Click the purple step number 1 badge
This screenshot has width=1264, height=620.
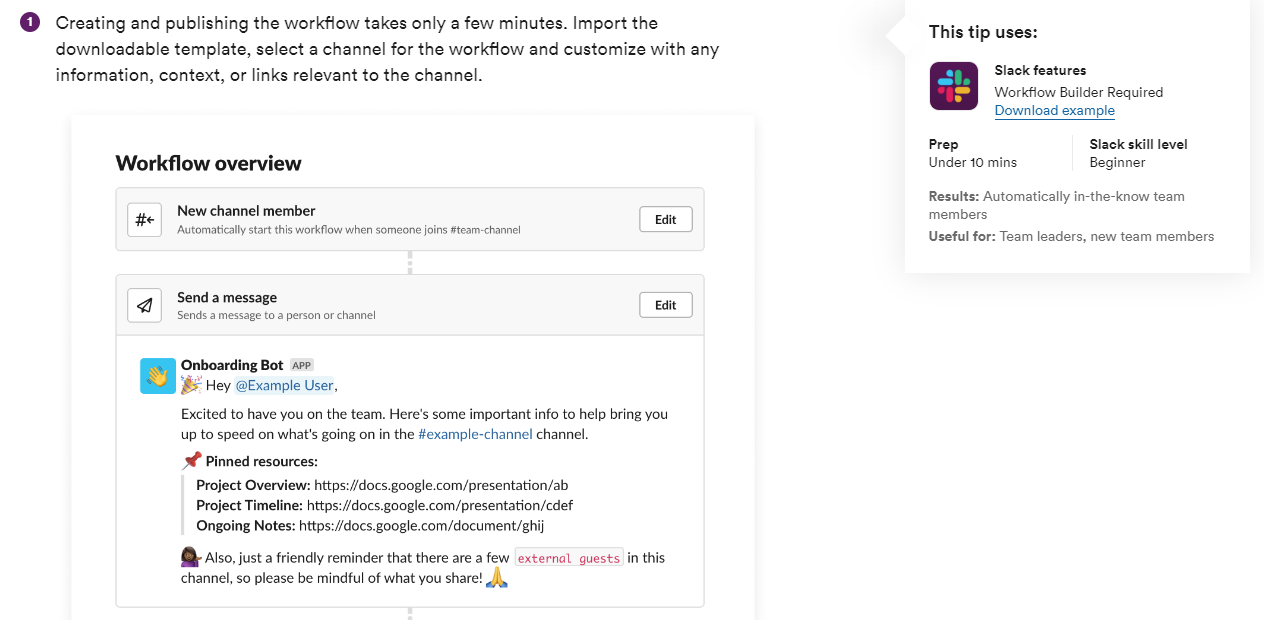pos(30,22)
